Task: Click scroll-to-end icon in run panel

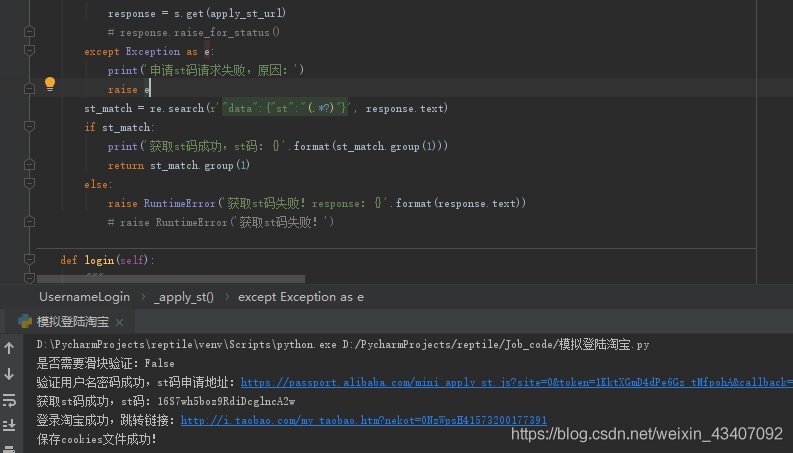Action: tap(10, 425)
